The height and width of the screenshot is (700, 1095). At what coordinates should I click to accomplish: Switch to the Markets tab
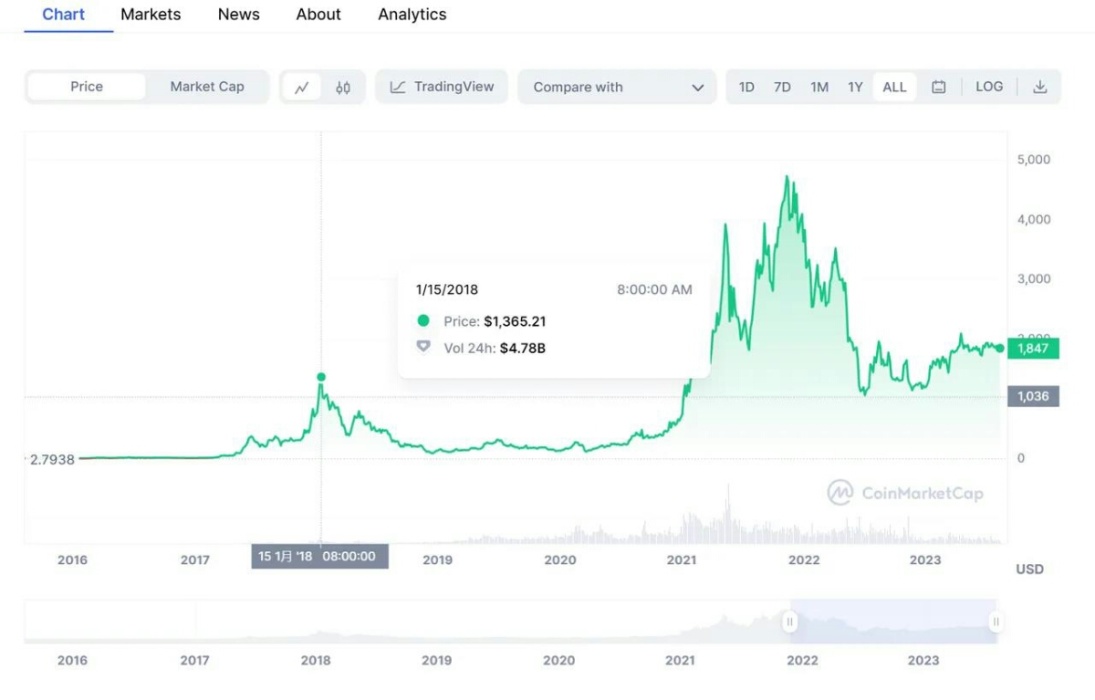click(x=150, y=14)
